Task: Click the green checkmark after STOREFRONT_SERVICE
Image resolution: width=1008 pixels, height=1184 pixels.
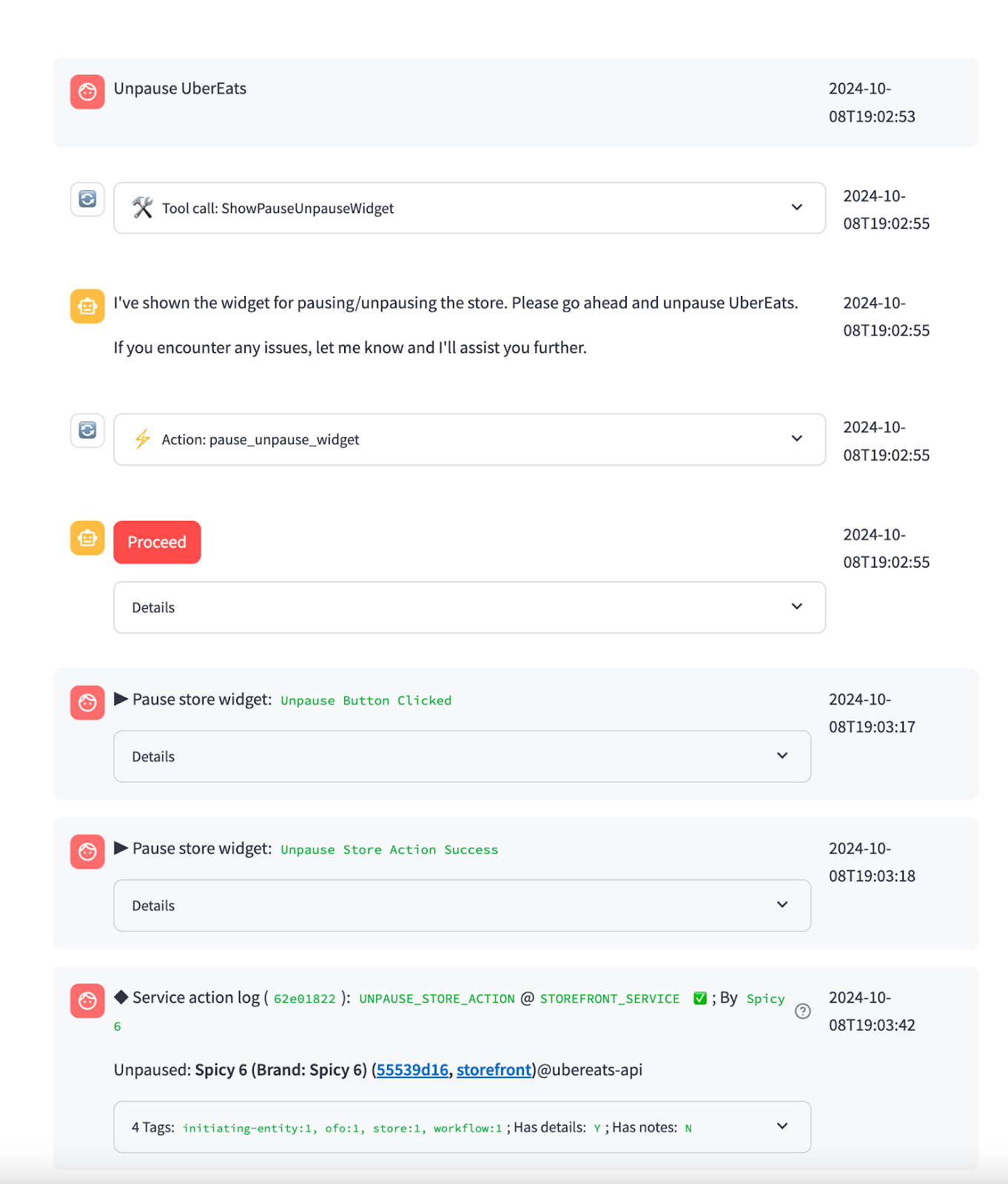Action: [x=700, y=998]
